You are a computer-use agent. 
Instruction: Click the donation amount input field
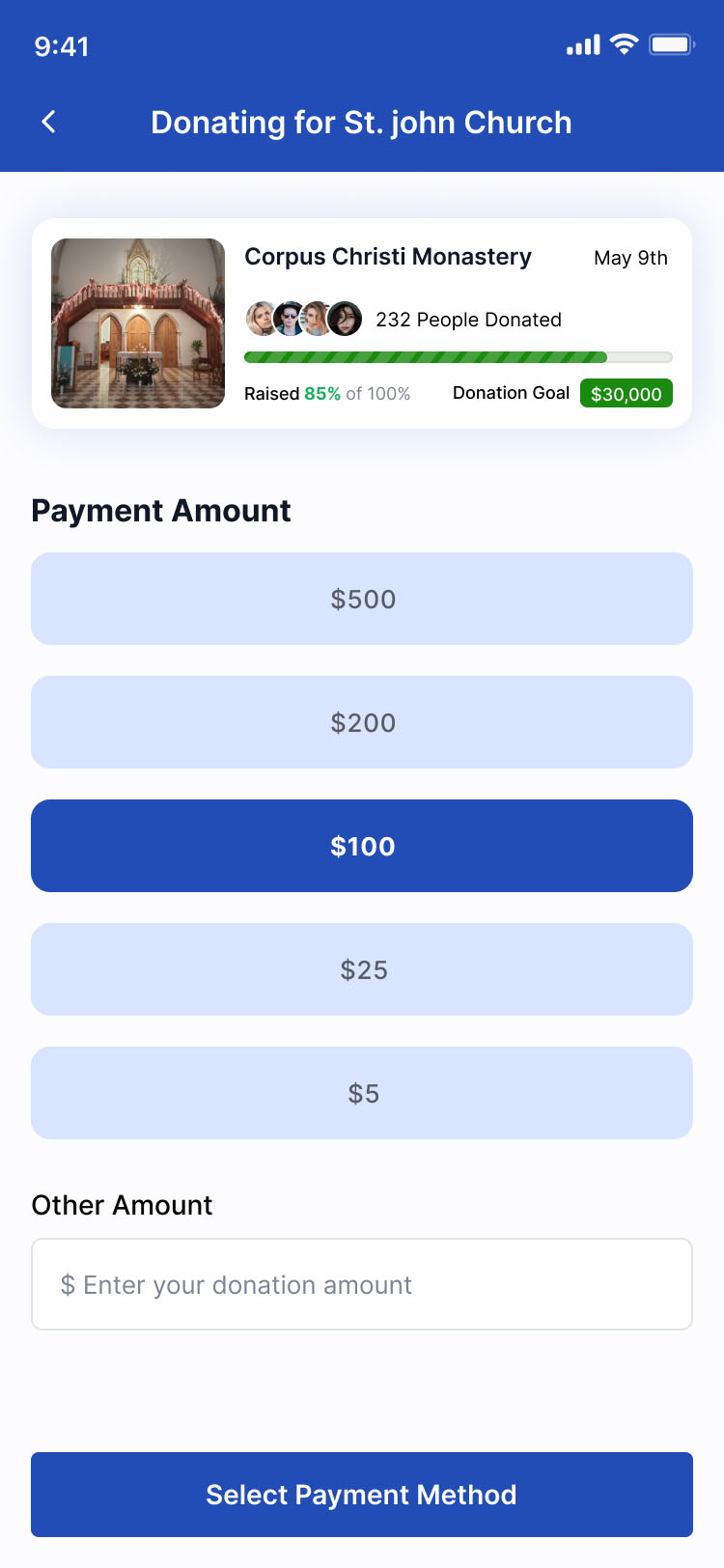click(x=362, y=1284)
